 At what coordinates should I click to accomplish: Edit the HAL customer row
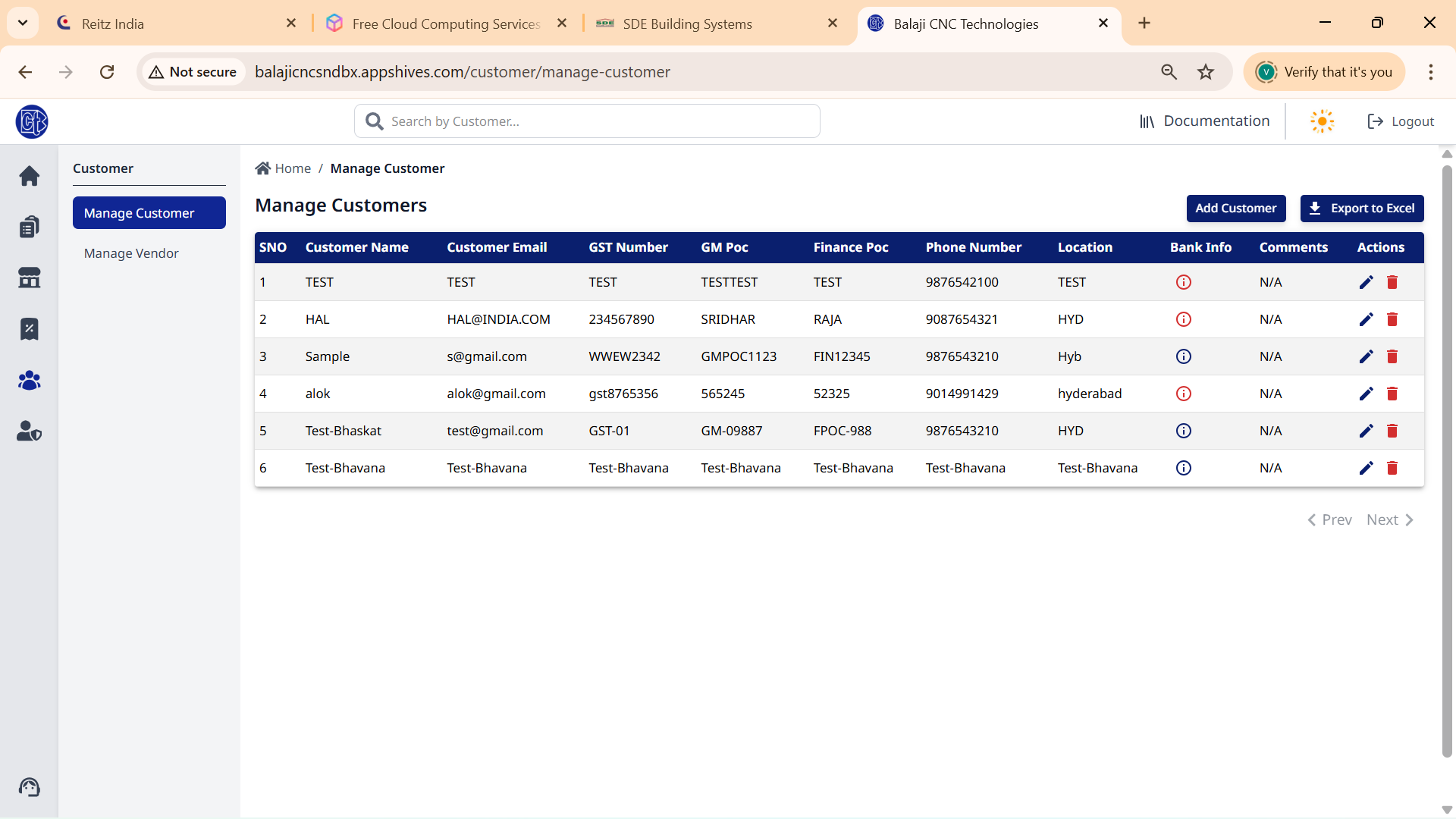(x=1366, y=319)
